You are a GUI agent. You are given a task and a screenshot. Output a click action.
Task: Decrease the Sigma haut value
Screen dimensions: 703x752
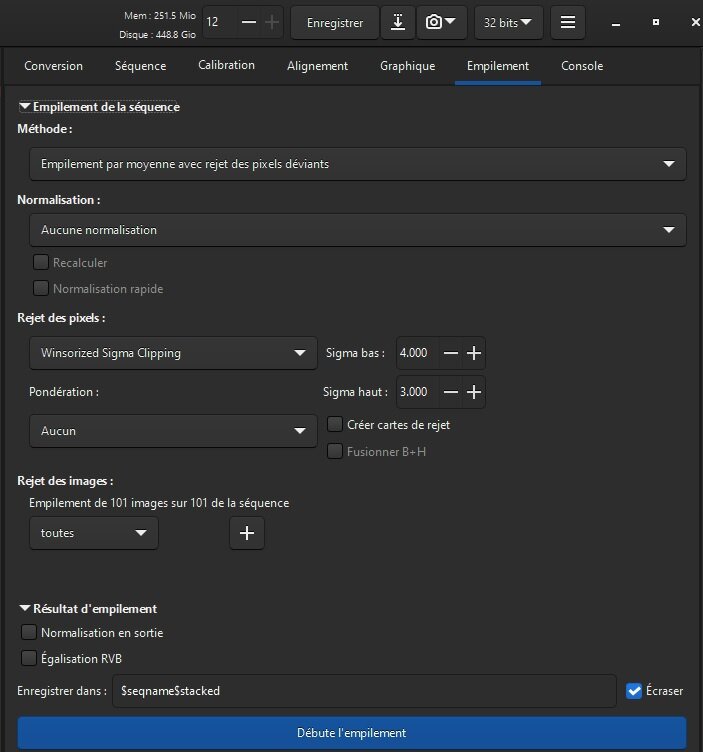451,392
